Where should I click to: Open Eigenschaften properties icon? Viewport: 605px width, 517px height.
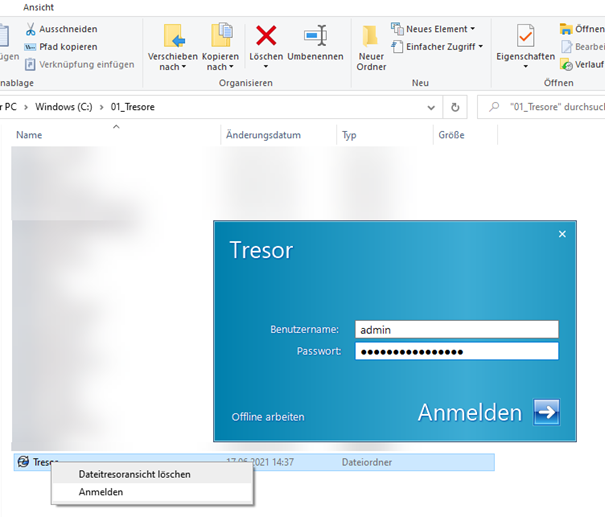click(525, 36)
